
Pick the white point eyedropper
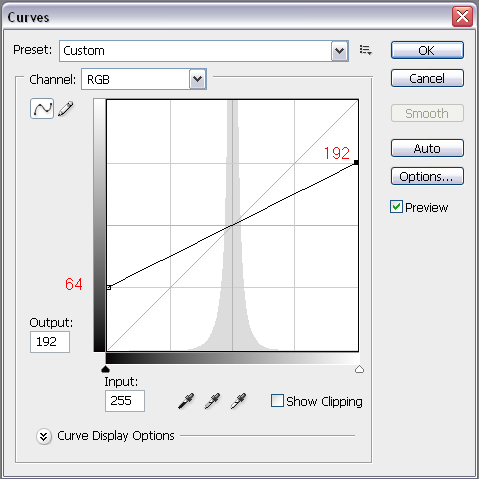point(238,401)
